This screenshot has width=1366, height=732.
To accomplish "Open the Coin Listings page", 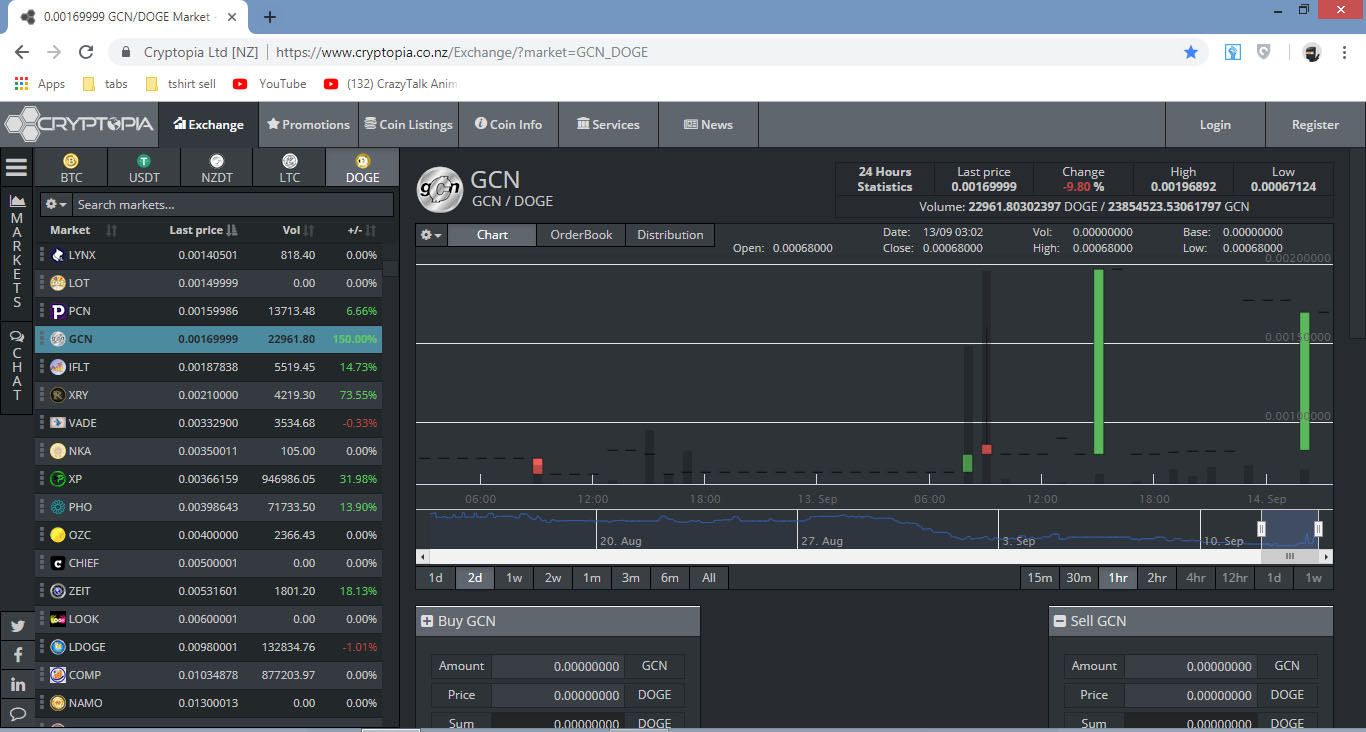I will (x=408, y=125).
